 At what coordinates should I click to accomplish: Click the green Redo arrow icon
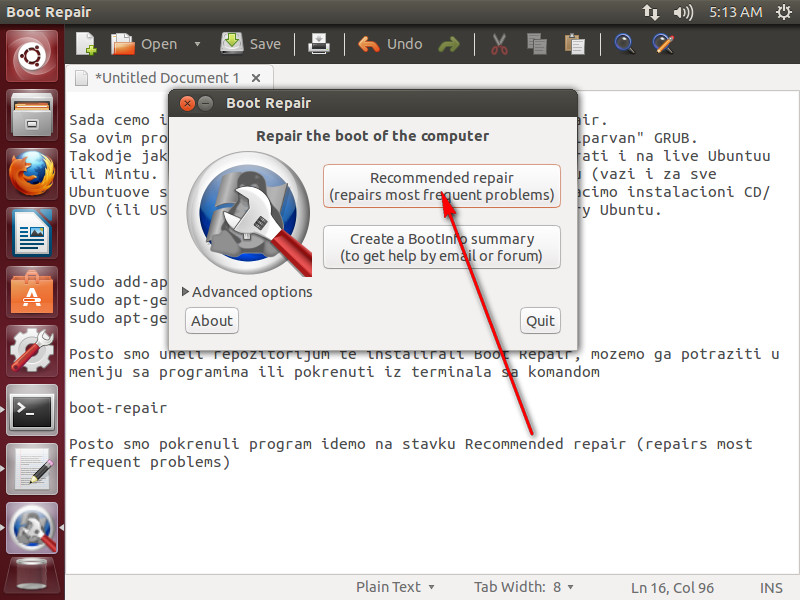pos(449,44)
